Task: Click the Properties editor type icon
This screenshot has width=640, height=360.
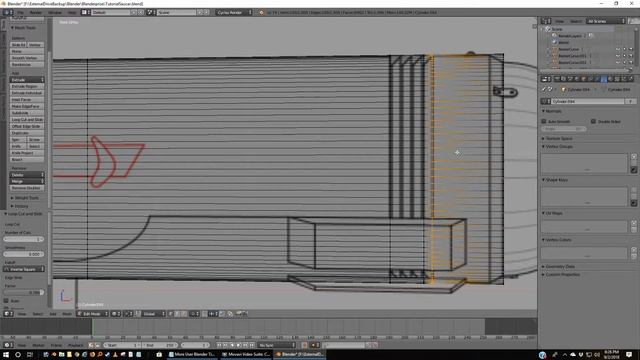Action: [x=546, y=79]
